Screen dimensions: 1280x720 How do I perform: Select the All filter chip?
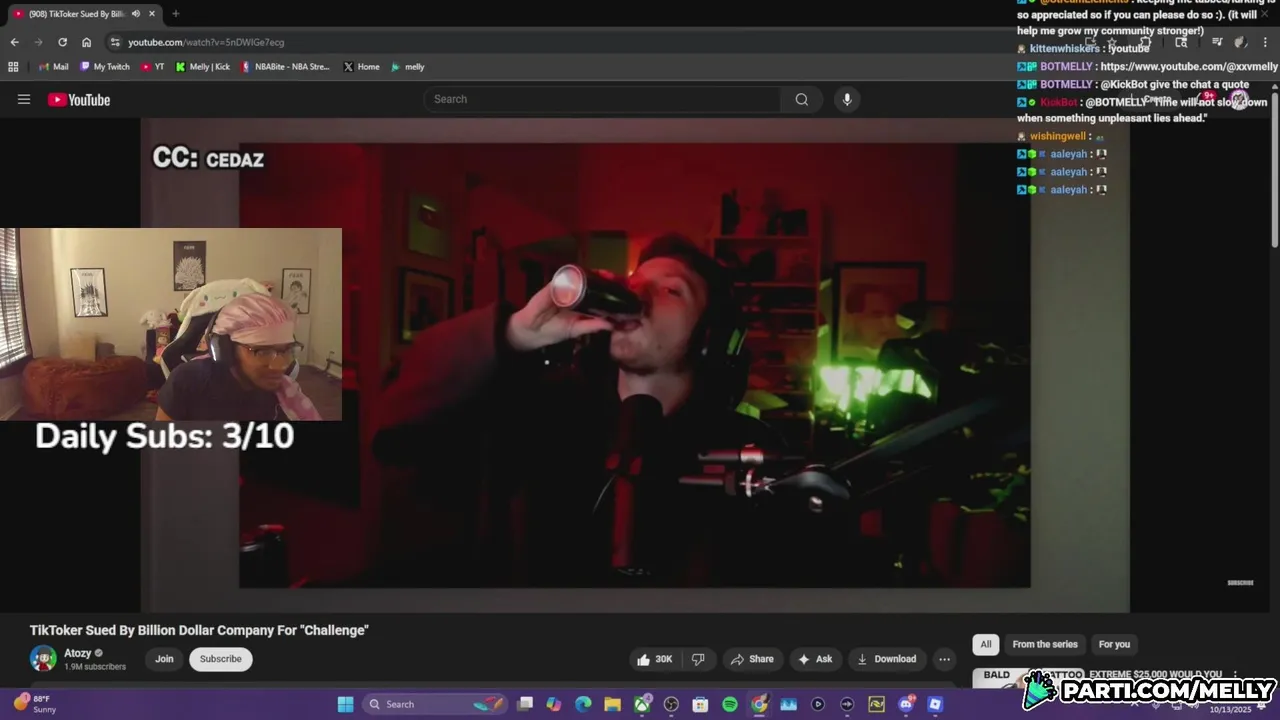pyautogui.click(x=985, y=644)
